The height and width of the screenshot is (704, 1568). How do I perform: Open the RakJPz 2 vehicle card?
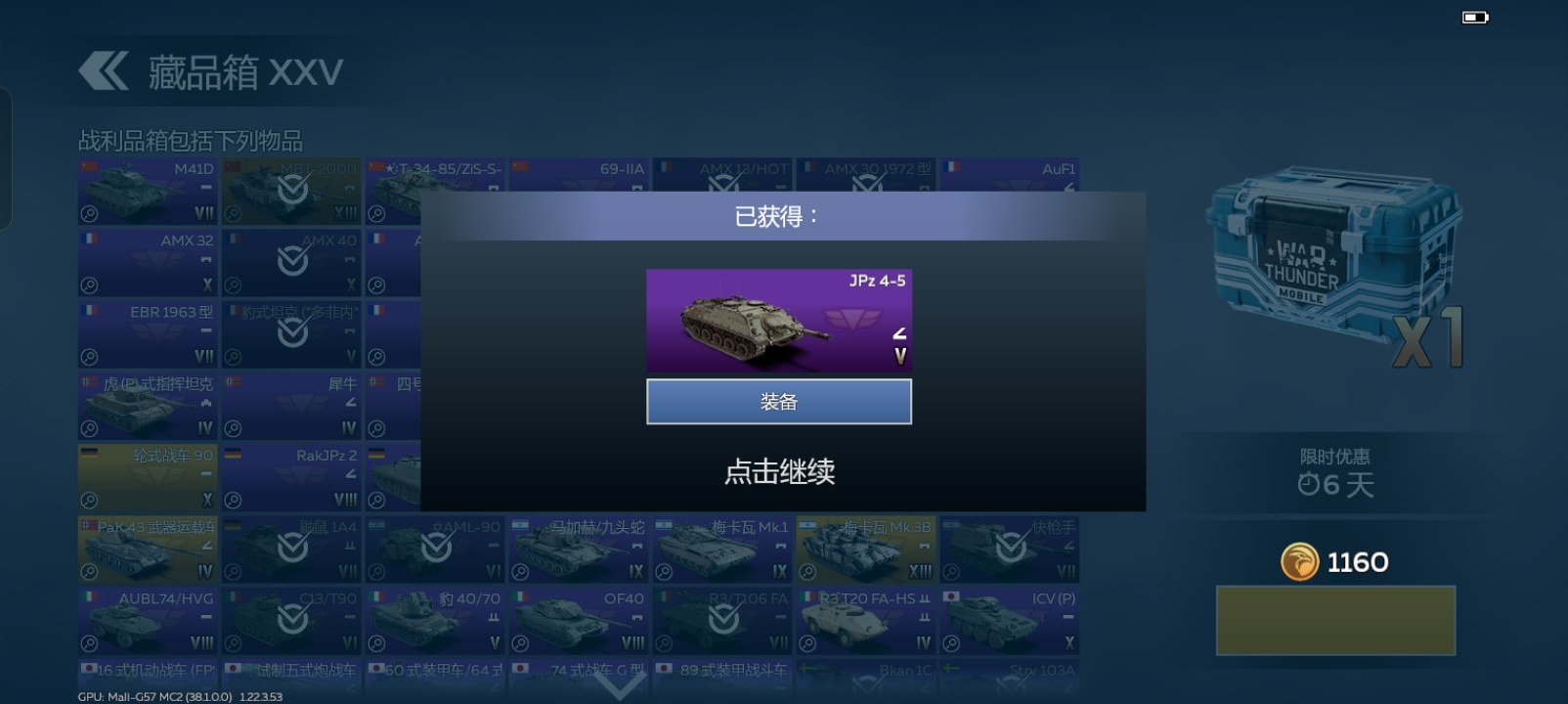pyautogui.click(x=291, y=477)
